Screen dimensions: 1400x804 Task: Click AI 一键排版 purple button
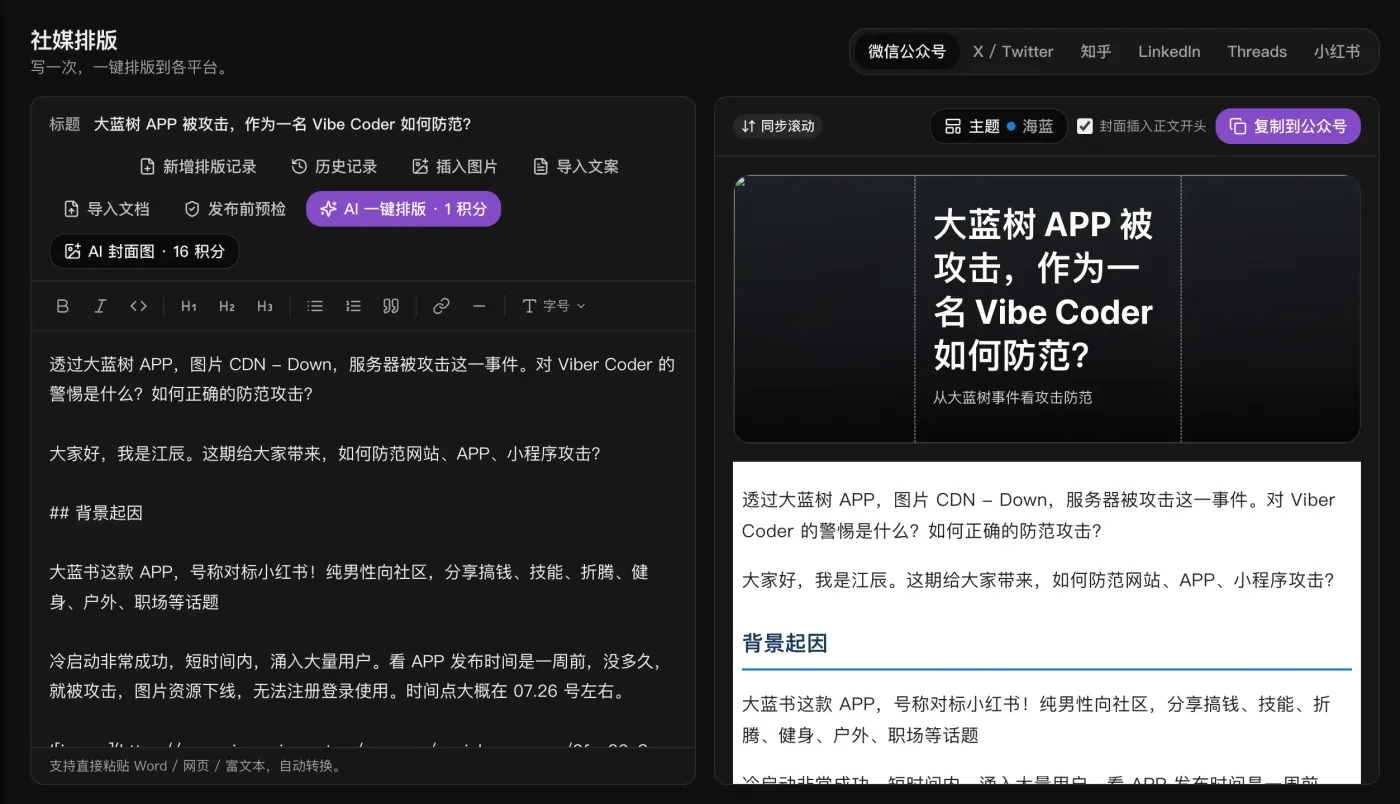tap(403, 209)
